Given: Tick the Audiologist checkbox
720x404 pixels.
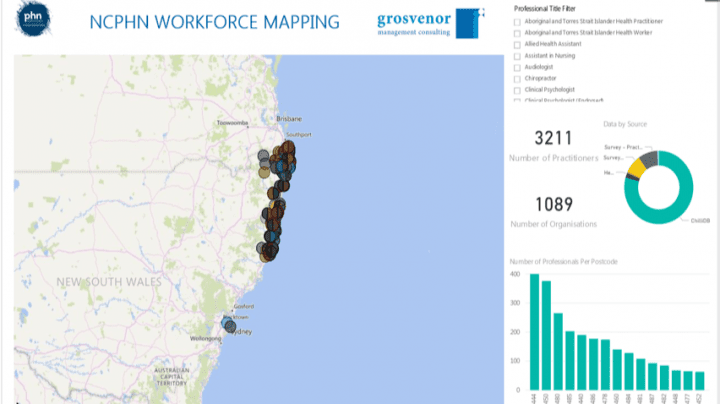Looking at the screenshot, I should [516, 67].
